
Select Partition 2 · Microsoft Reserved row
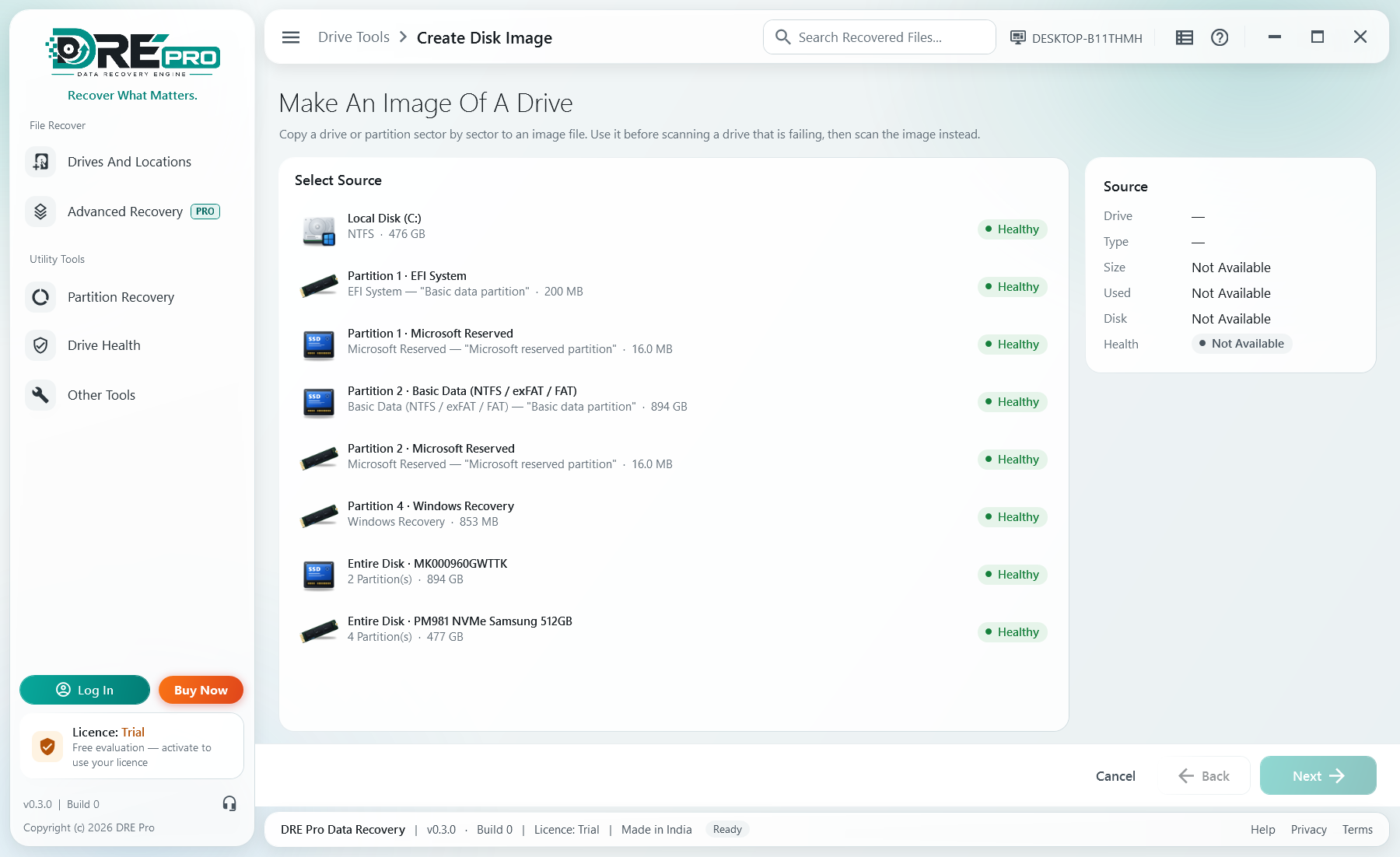click(674, 460)
